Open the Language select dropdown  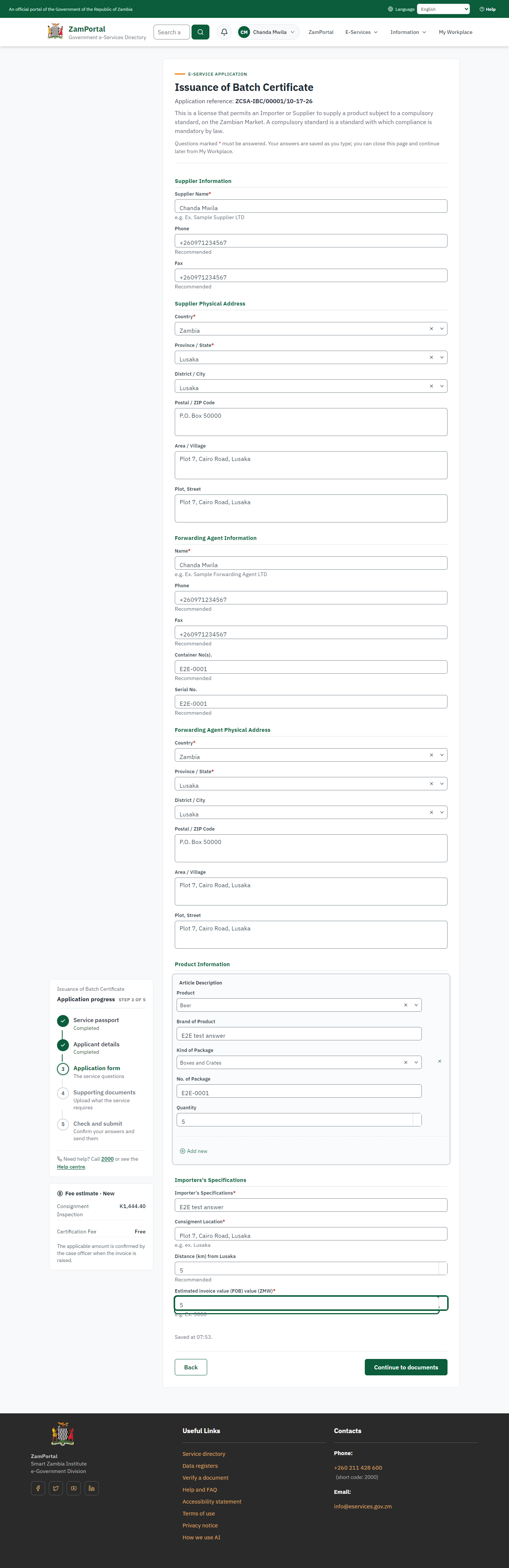443,9
